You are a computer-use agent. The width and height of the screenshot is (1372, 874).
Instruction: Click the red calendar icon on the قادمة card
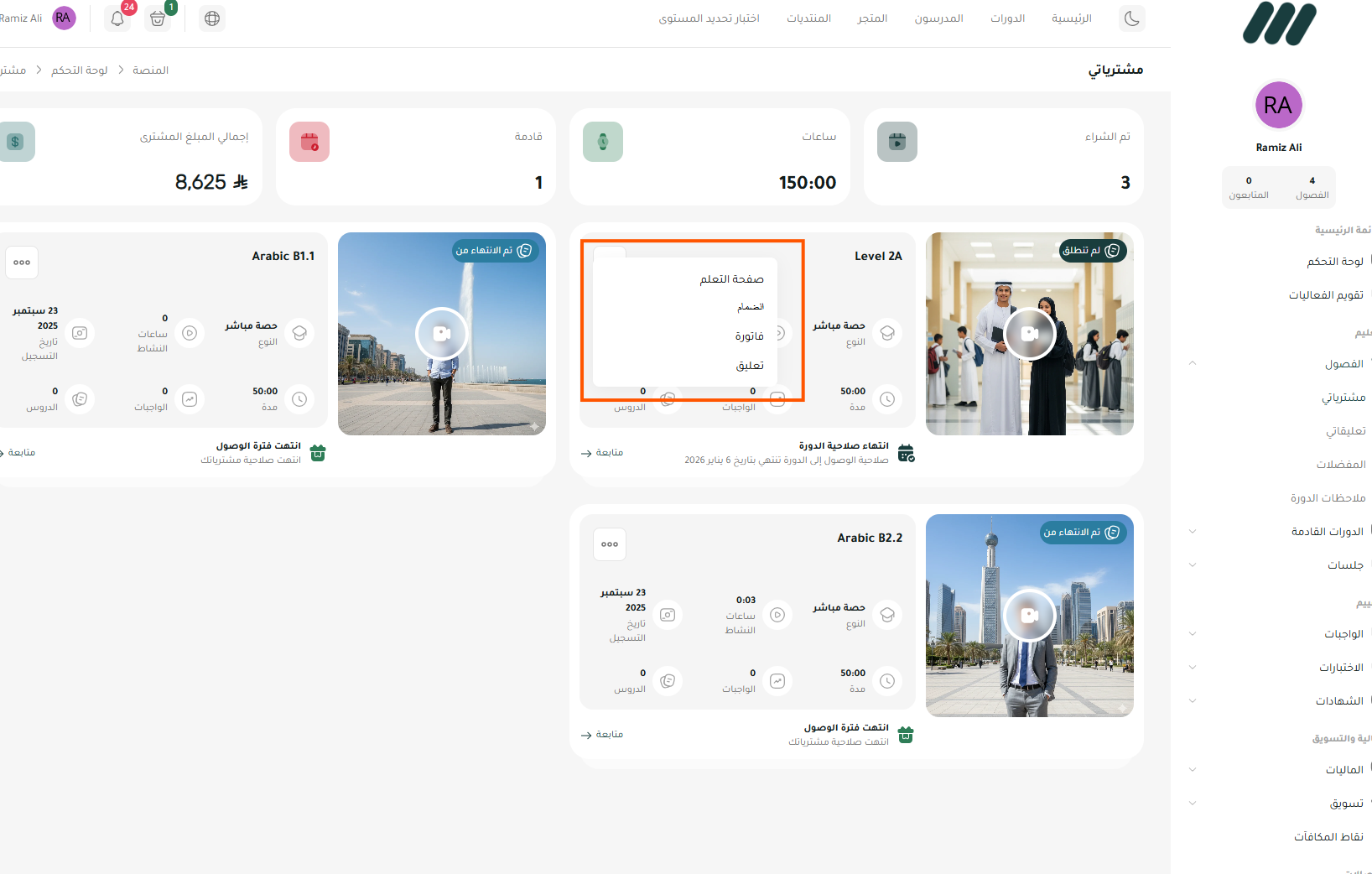309,142
